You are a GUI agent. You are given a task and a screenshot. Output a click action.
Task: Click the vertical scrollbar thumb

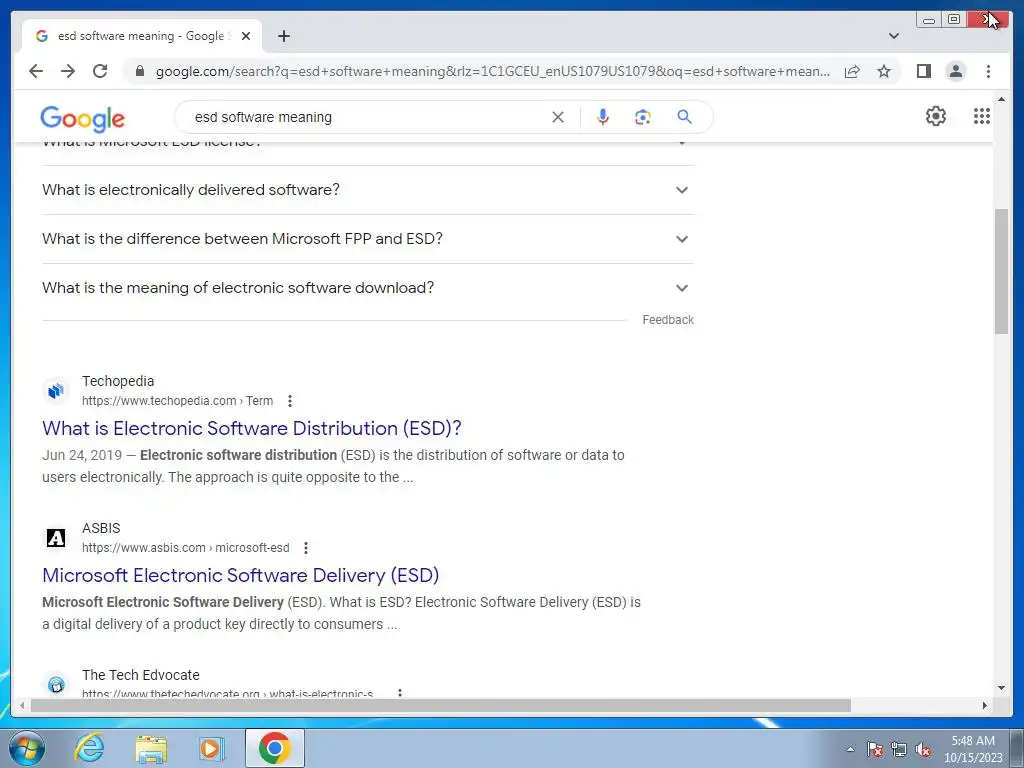pyautogui.click(x=1001, y=271)
